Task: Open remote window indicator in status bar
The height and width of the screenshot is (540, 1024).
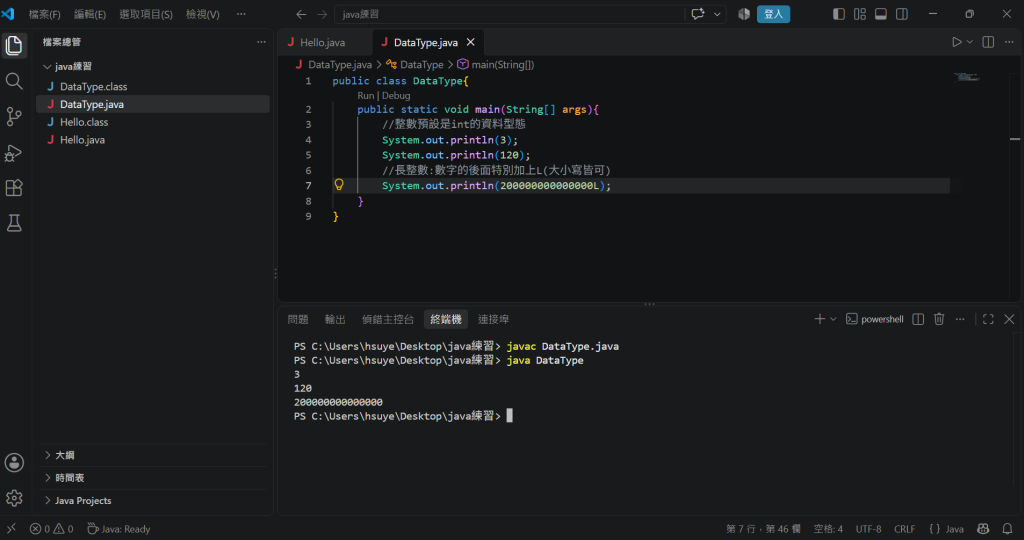Action: (x=11, y=529)
